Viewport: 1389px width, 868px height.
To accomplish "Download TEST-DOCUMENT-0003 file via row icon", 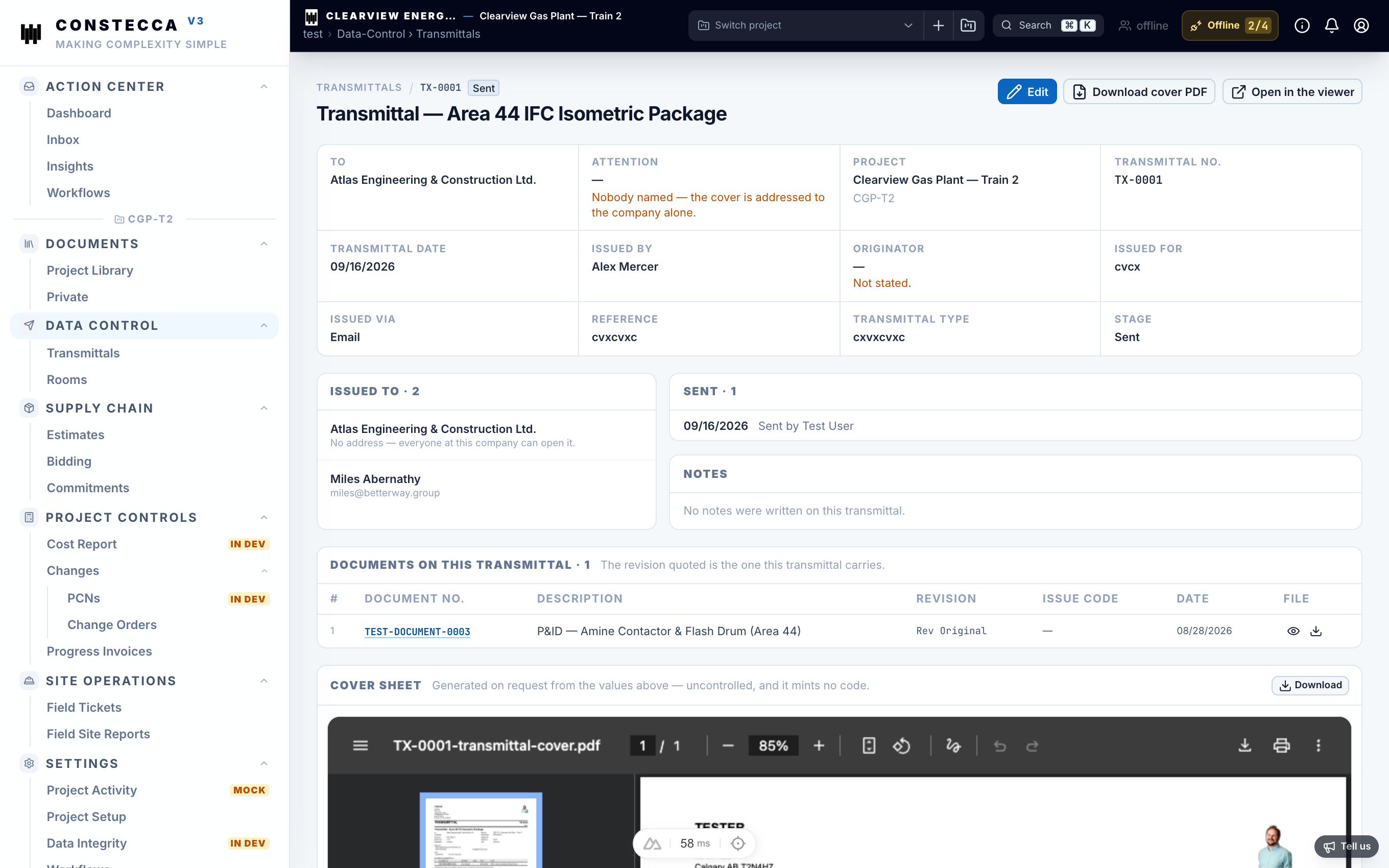I will tap(1316, 631).
